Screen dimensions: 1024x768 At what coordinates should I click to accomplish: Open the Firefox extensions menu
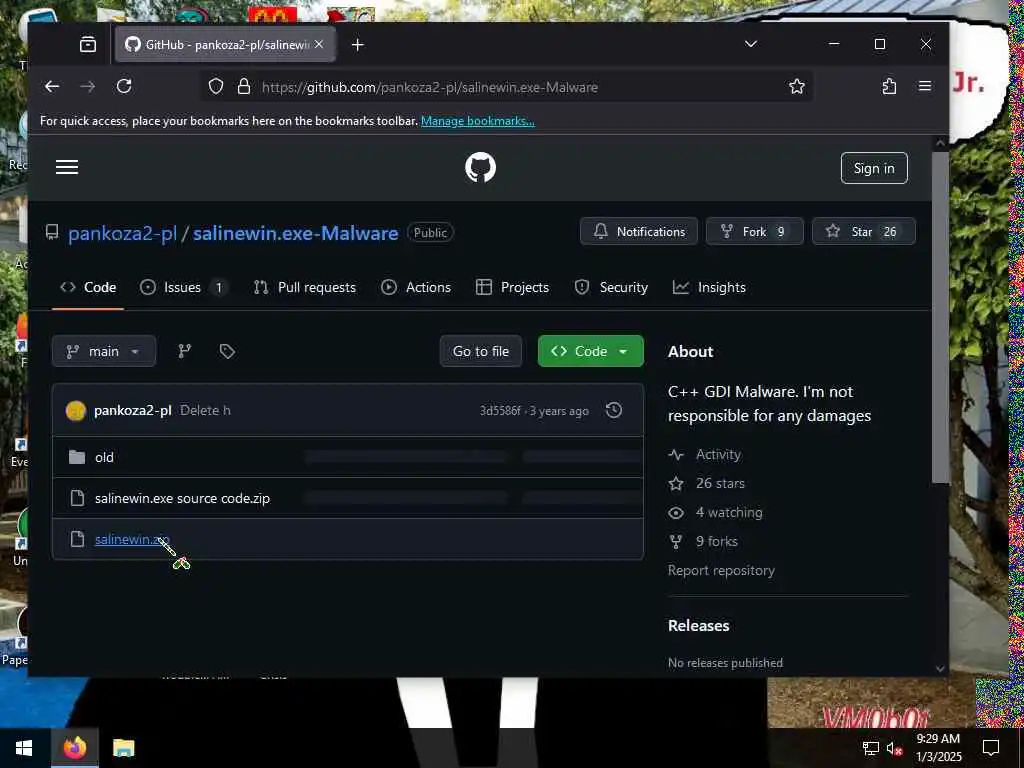(x=889, y=86)
